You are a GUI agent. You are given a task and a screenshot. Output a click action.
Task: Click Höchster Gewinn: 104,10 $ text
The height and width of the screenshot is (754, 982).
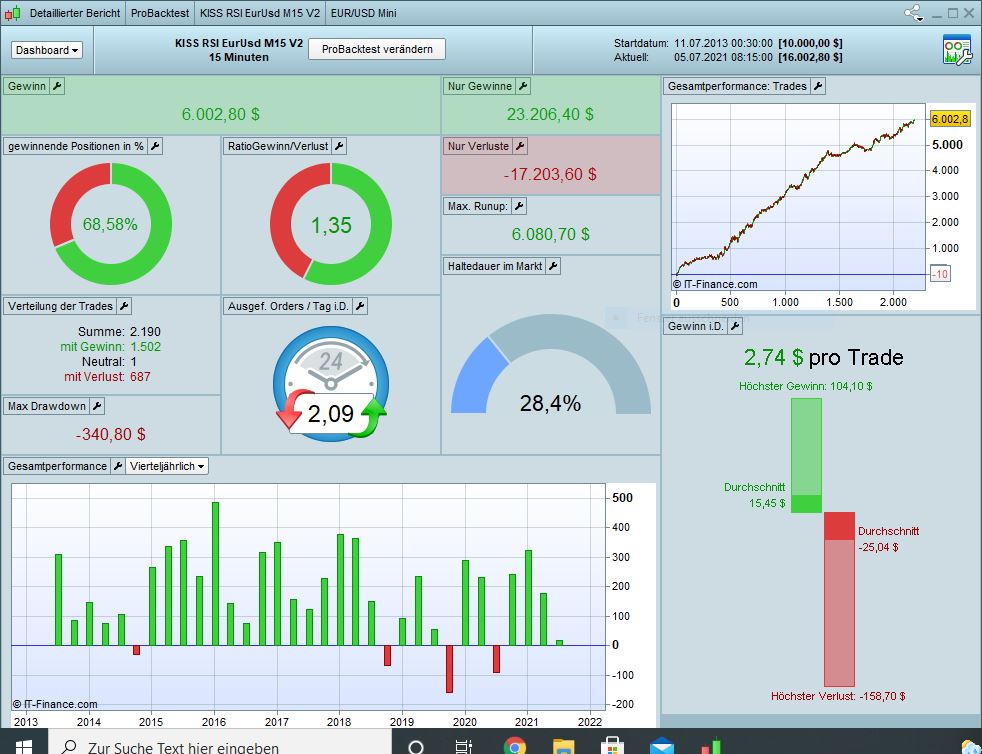(x=805, y=386)
